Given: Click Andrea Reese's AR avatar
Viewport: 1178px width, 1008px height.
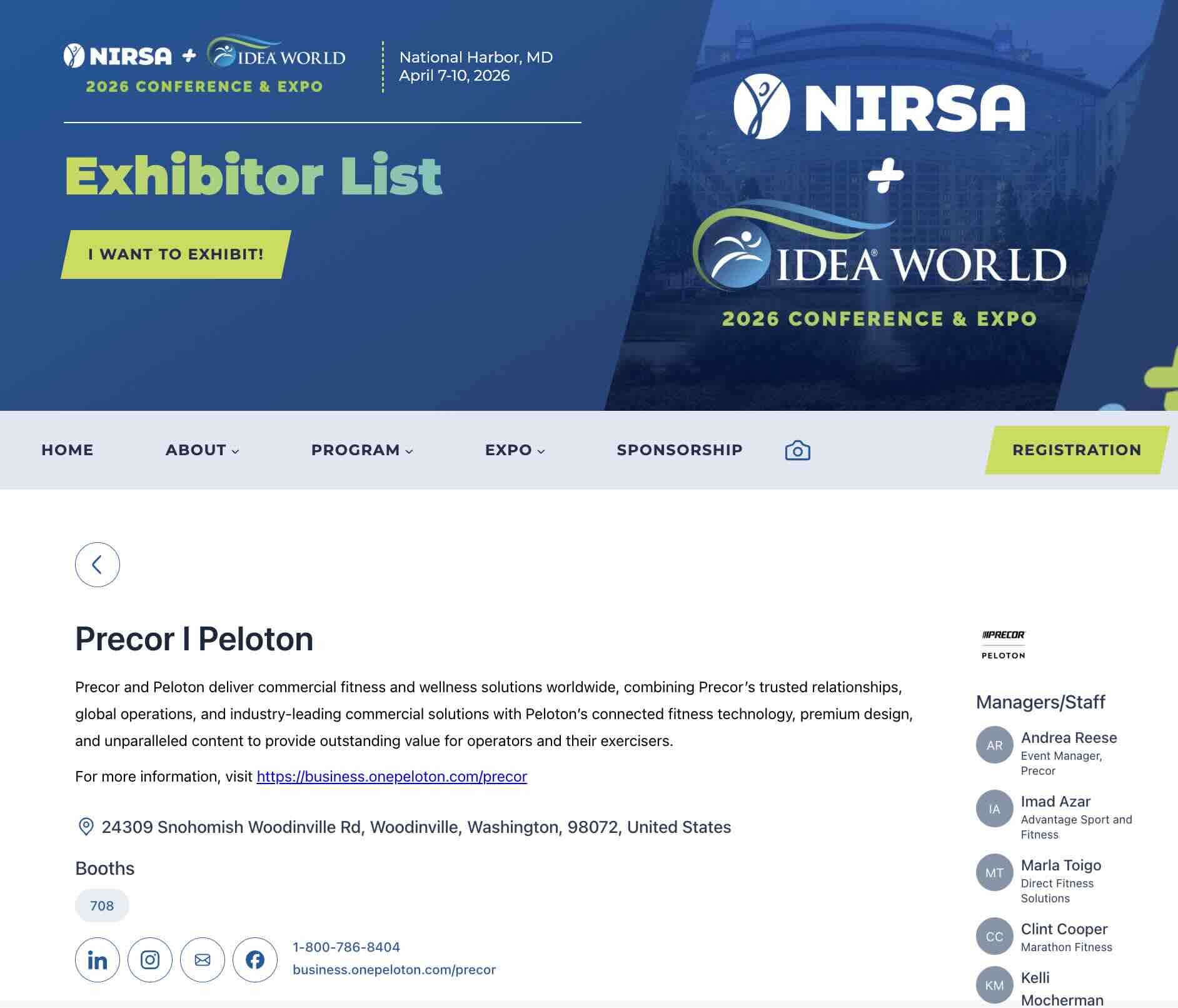Looking at the screenshot, I should [x=994, y=745].
